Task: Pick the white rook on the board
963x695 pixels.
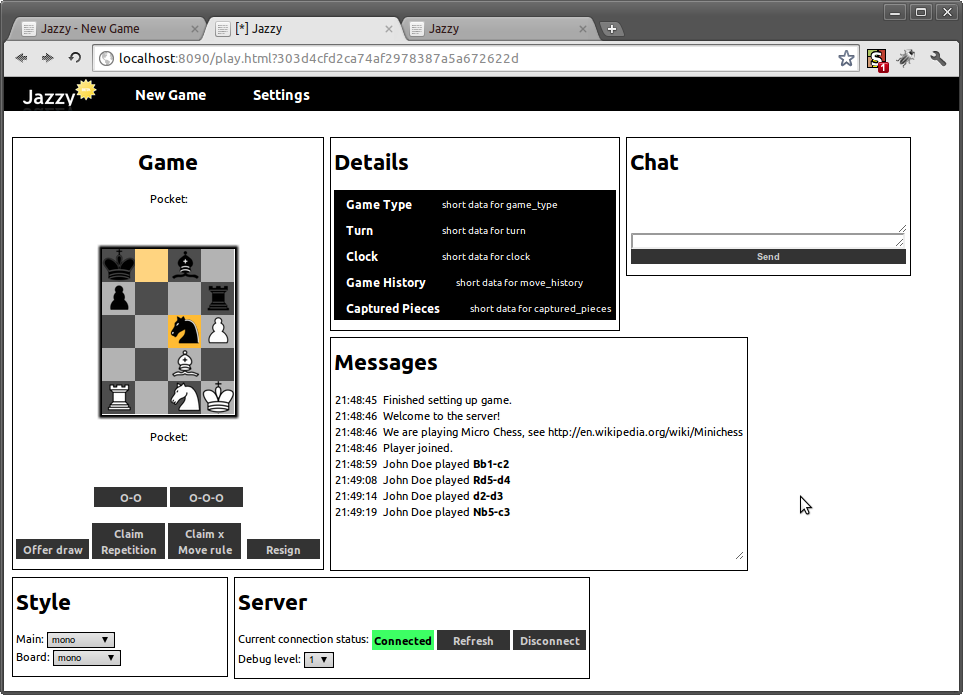Action: (119, 397)
